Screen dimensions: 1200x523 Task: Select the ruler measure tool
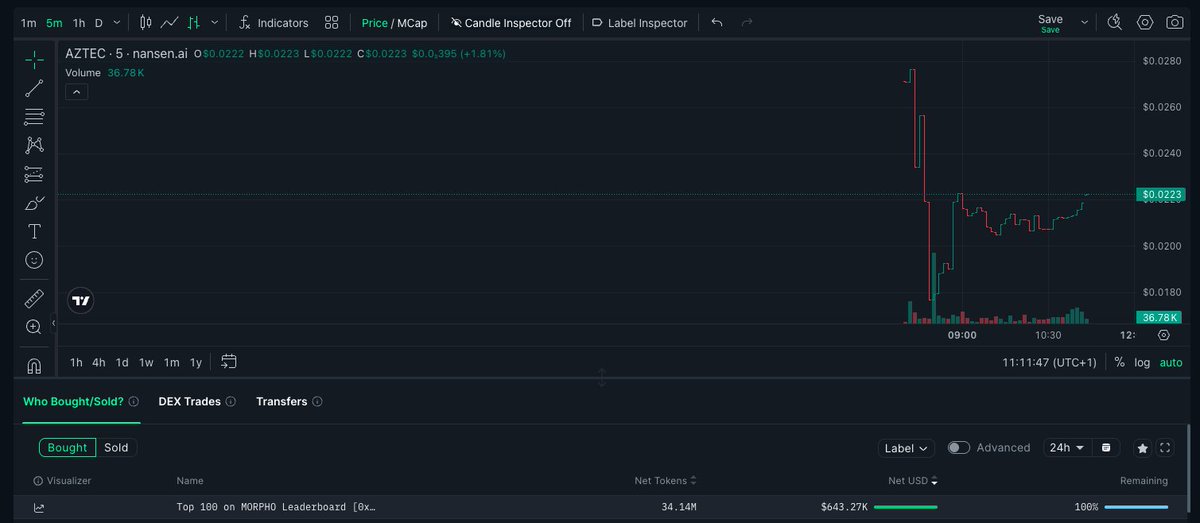pyautogui.click(x=34, y=298)
